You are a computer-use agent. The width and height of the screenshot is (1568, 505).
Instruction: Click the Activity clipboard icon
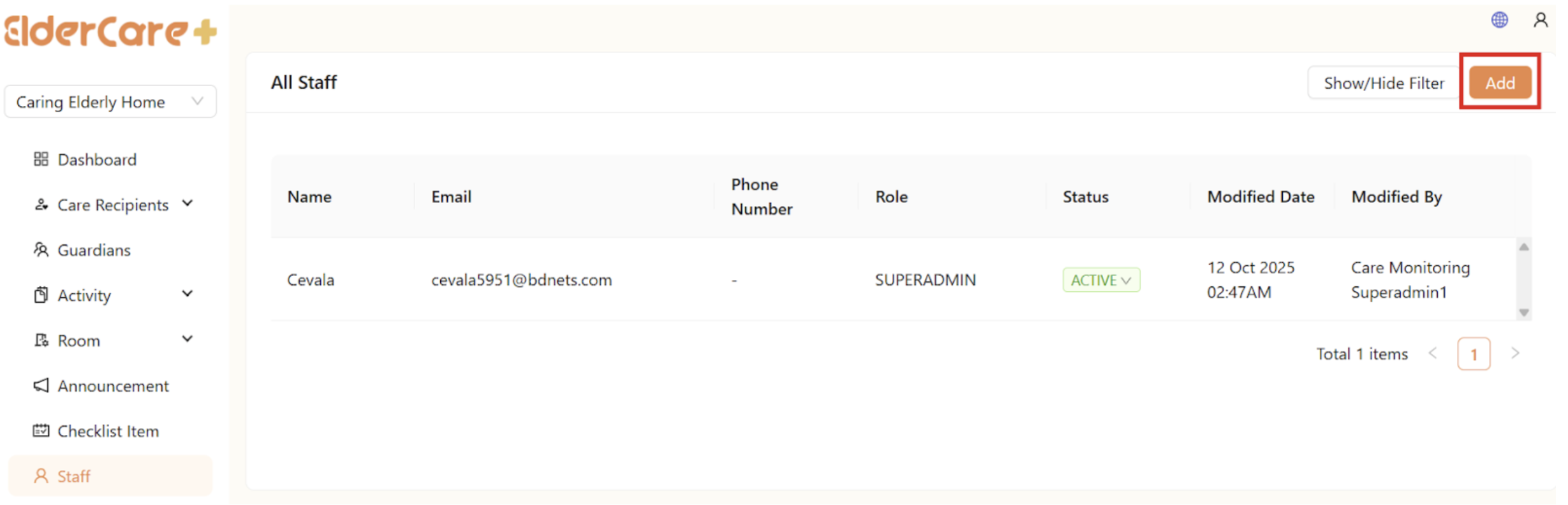41,295
